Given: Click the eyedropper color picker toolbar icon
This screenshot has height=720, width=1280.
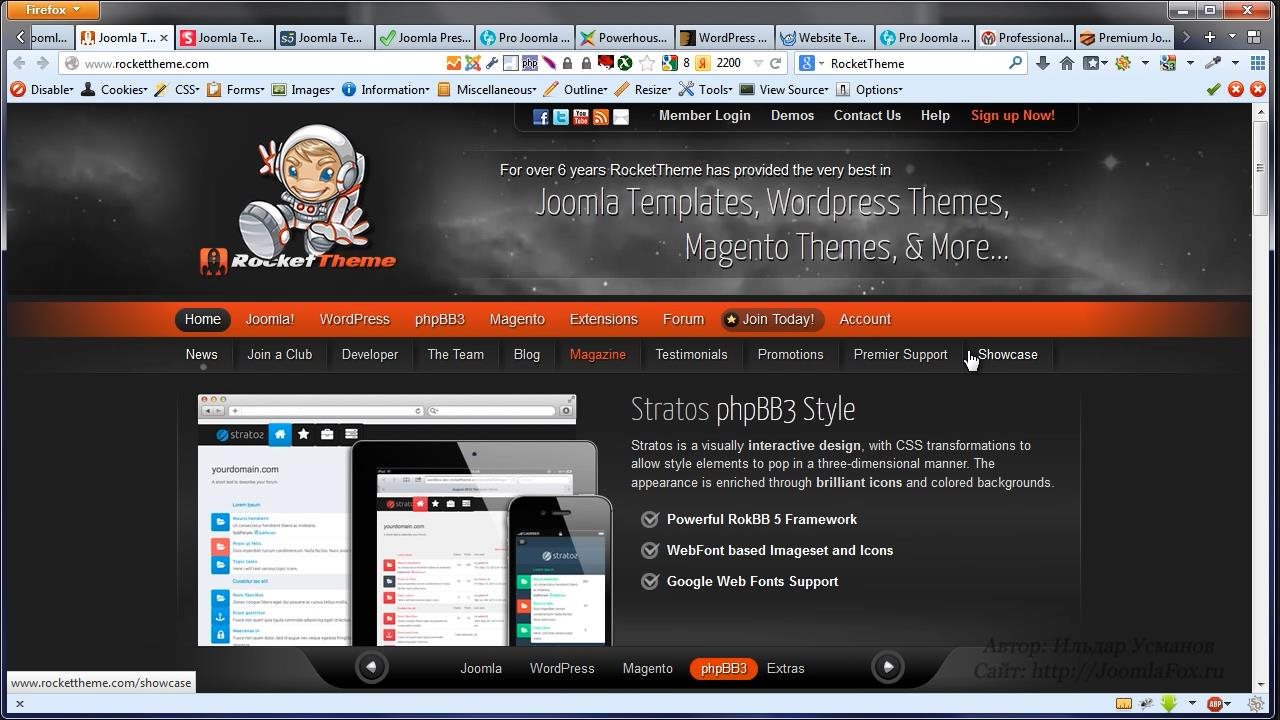Looking at the screenshot, I should (1214, 63).
